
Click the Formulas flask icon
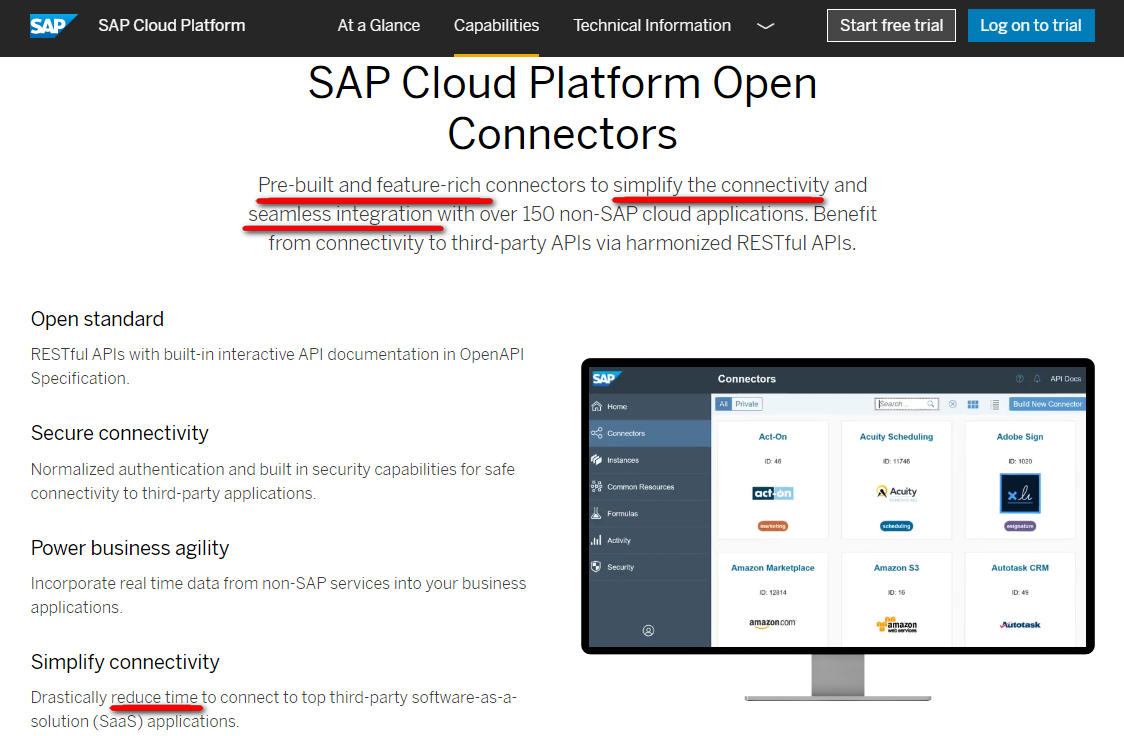(x=596, y=513)
